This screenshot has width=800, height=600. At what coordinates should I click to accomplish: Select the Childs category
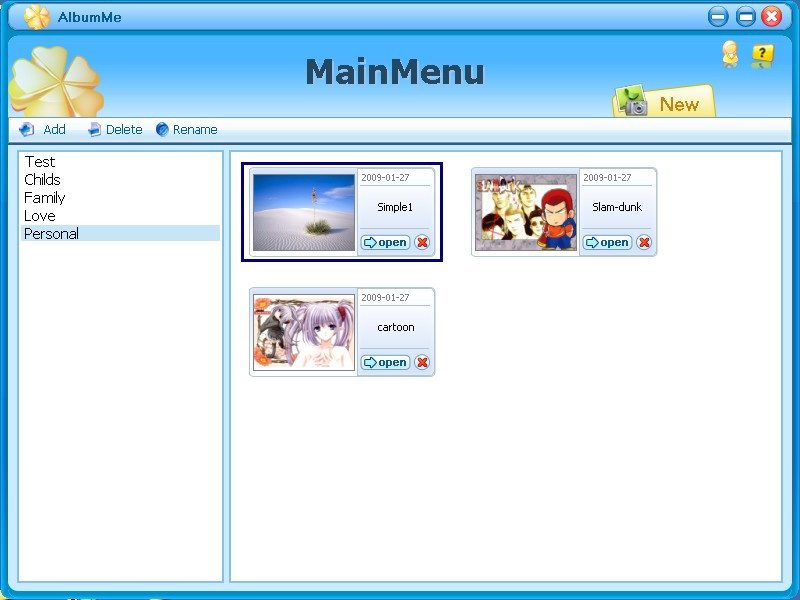[x=120, y=180]
